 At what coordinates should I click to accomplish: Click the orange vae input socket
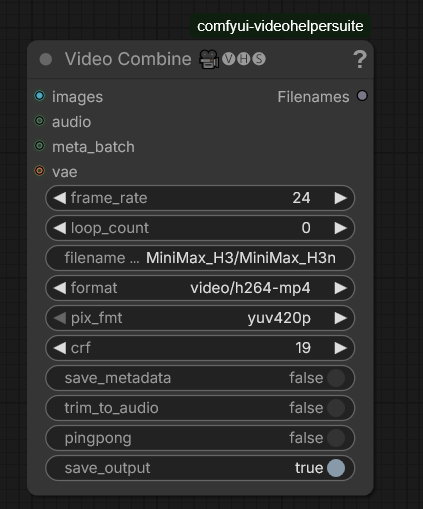click(39, 171)
